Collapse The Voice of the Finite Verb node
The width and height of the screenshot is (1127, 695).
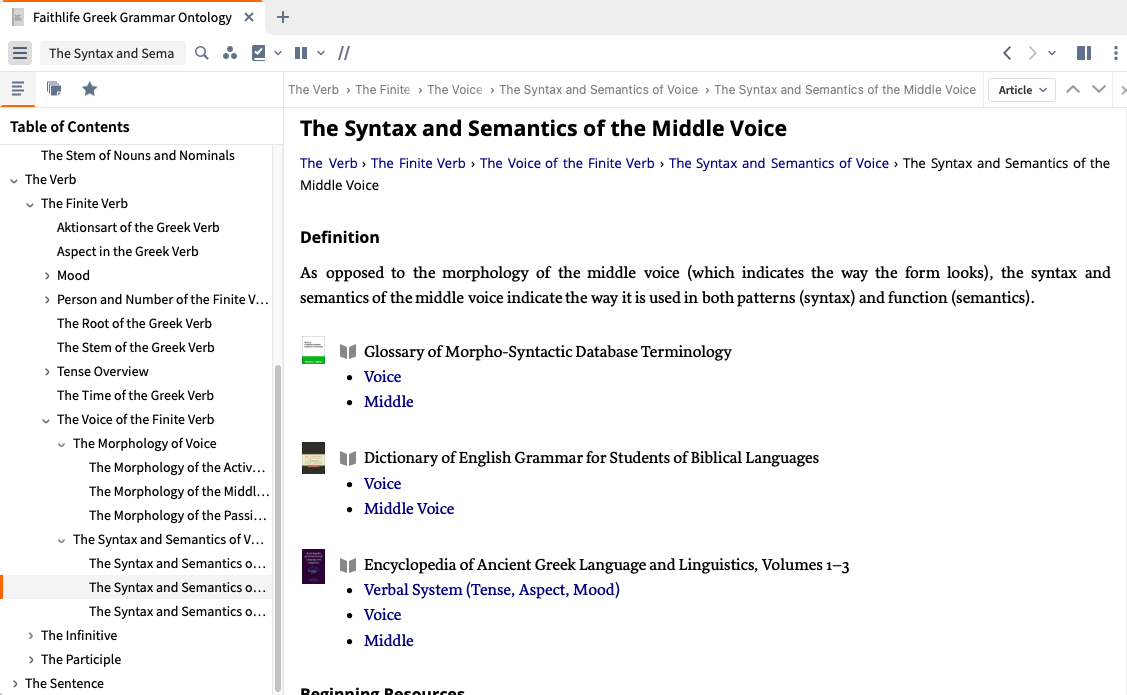[x=45, y=419]
